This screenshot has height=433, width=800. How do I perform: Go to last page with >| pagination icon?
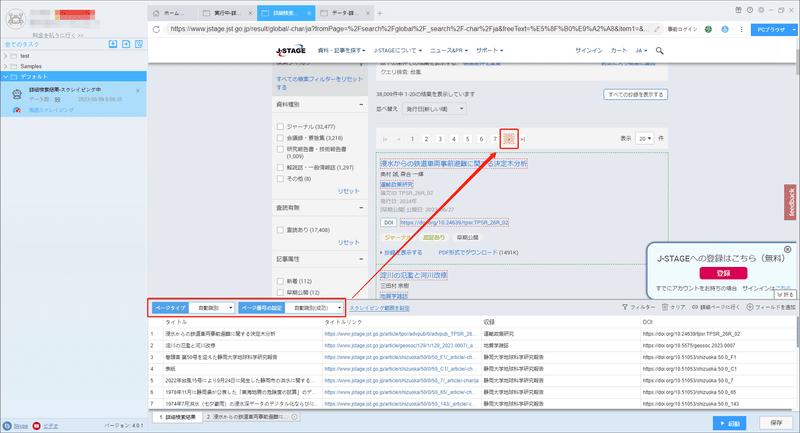coord(523,139)
